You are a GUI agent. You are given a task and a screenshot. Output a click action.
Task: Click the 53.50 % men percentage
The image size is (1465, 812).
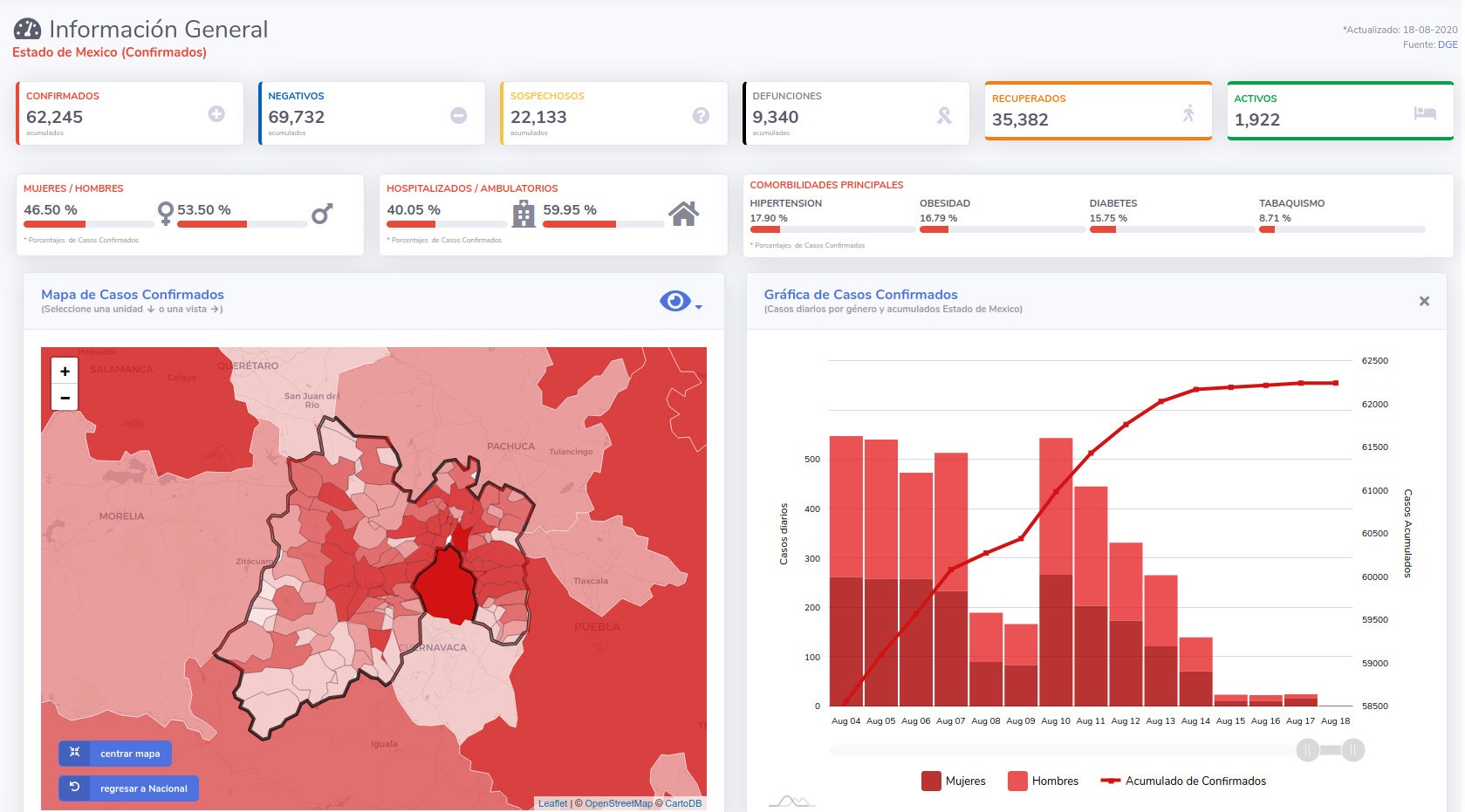pyautogui.click(x=204, y=210)
